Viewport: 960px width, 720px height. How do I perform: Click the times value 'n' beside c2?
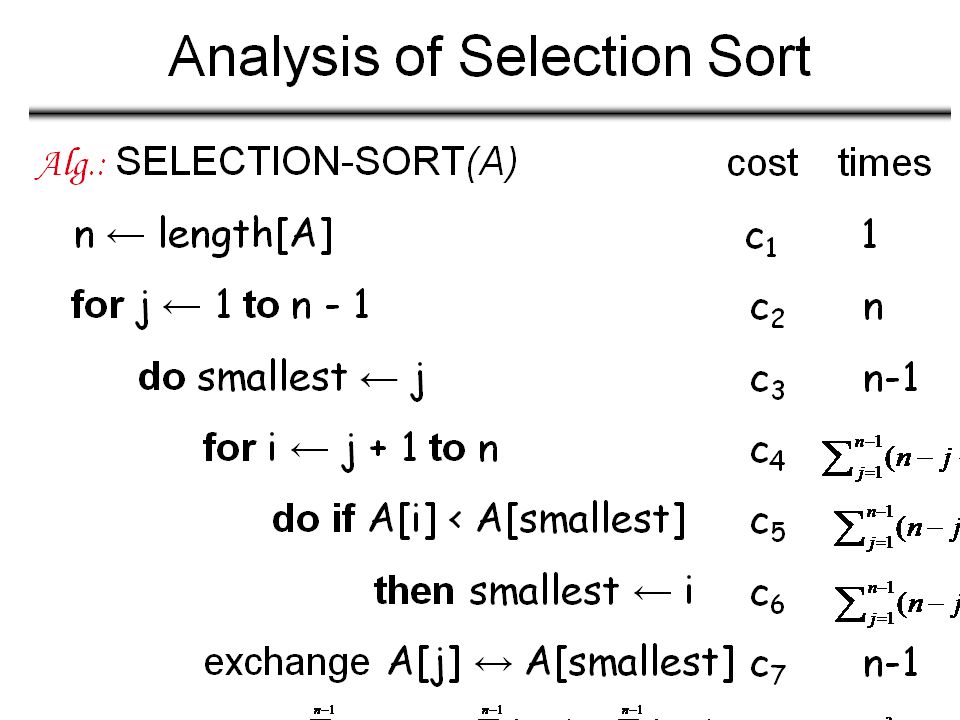point(873,308)
